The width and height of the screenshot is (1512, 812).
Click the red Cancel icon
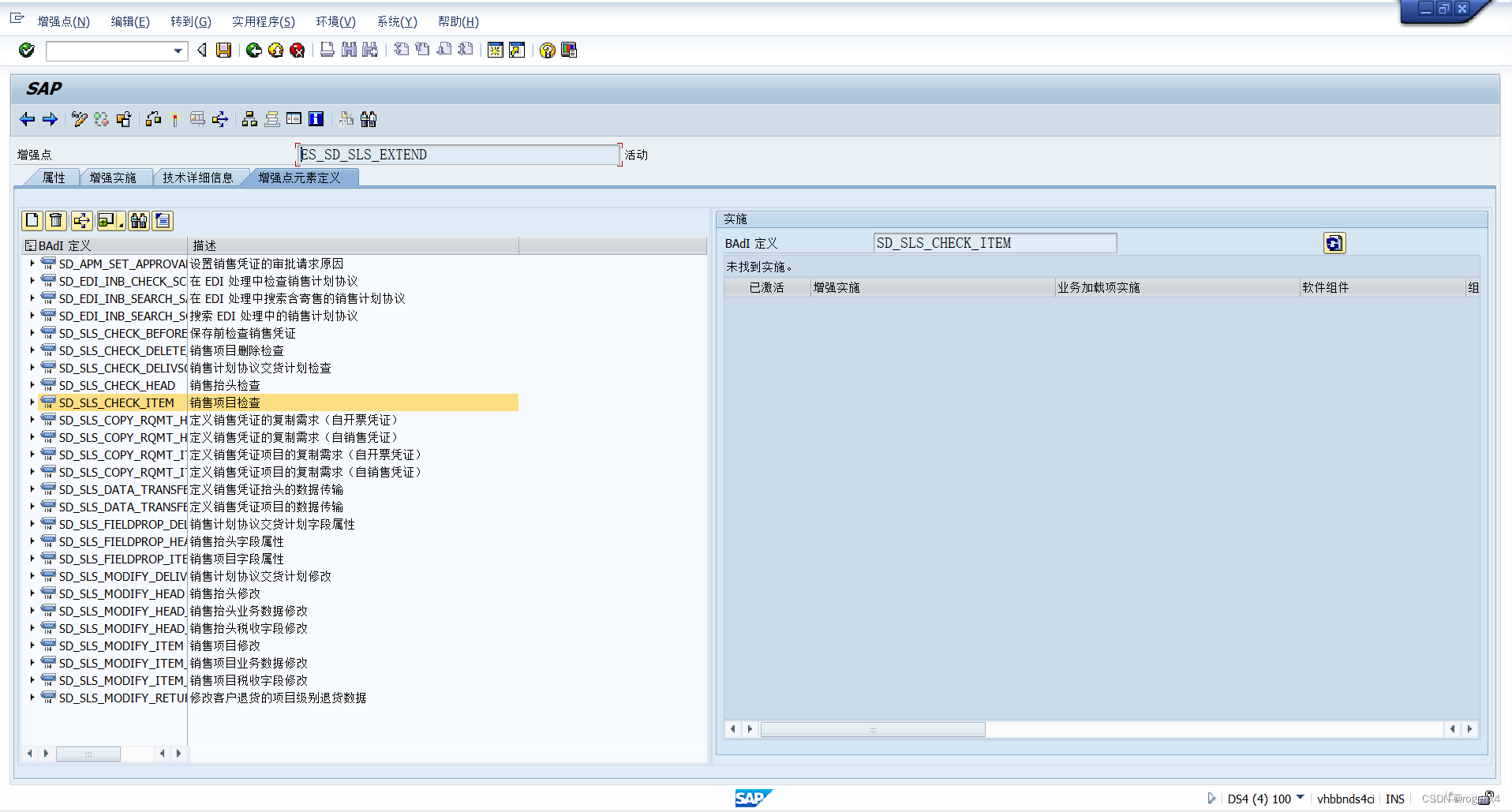point(298,51)
